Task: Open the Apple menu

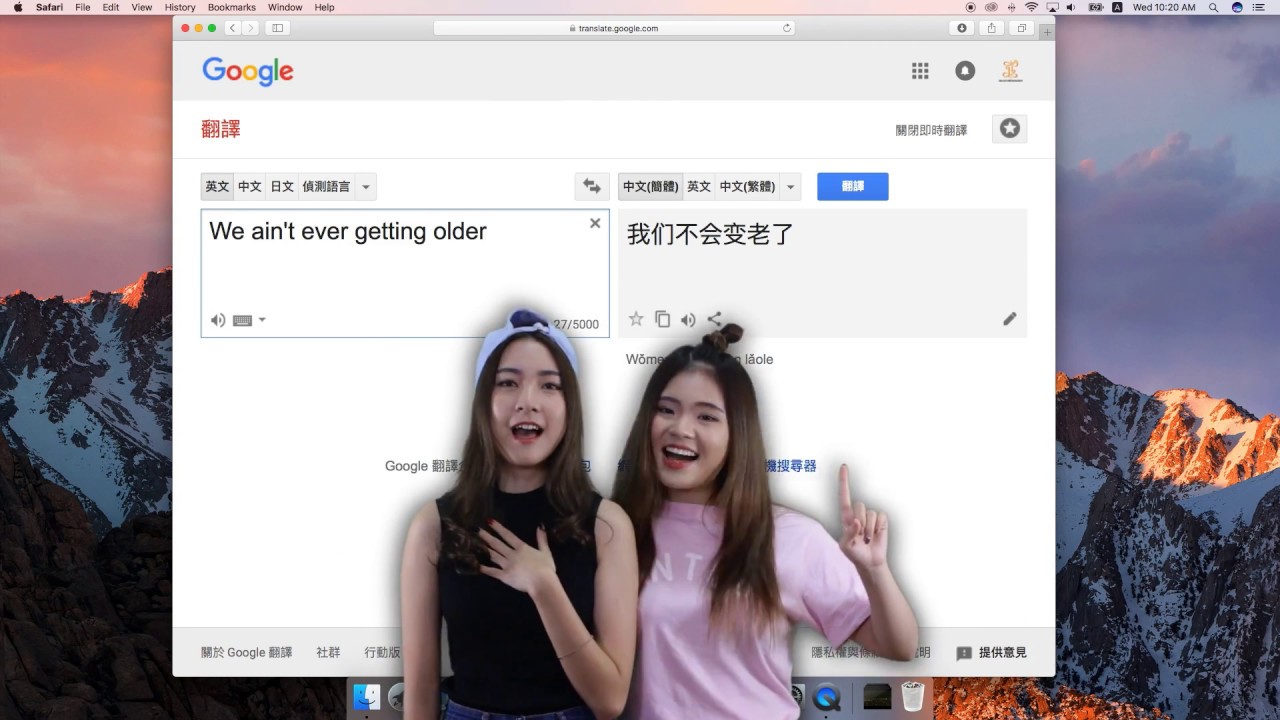Action: coord(18,7)
